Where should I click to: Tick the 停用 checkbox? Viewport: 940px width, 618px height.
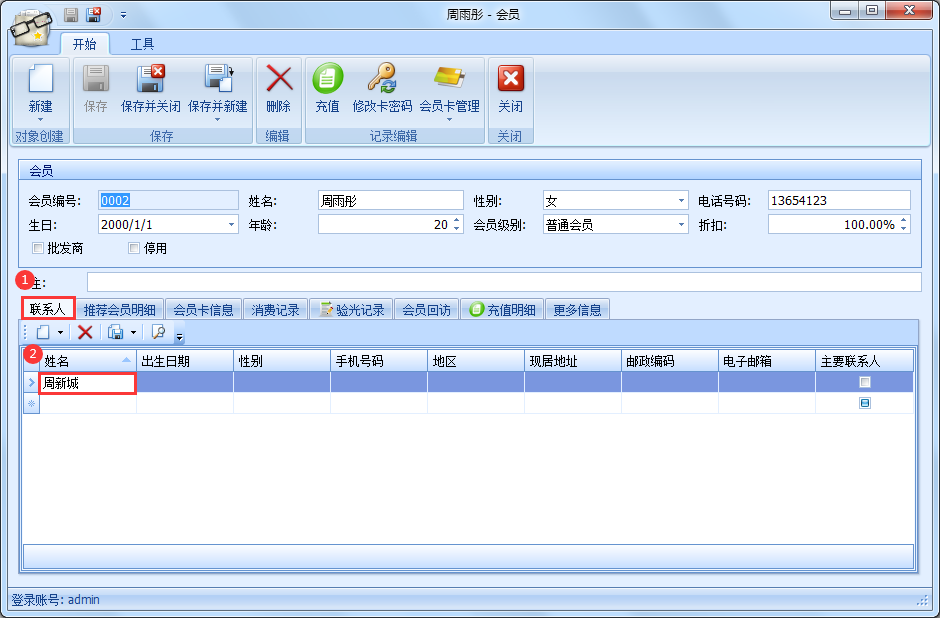(x=134, y=248)
